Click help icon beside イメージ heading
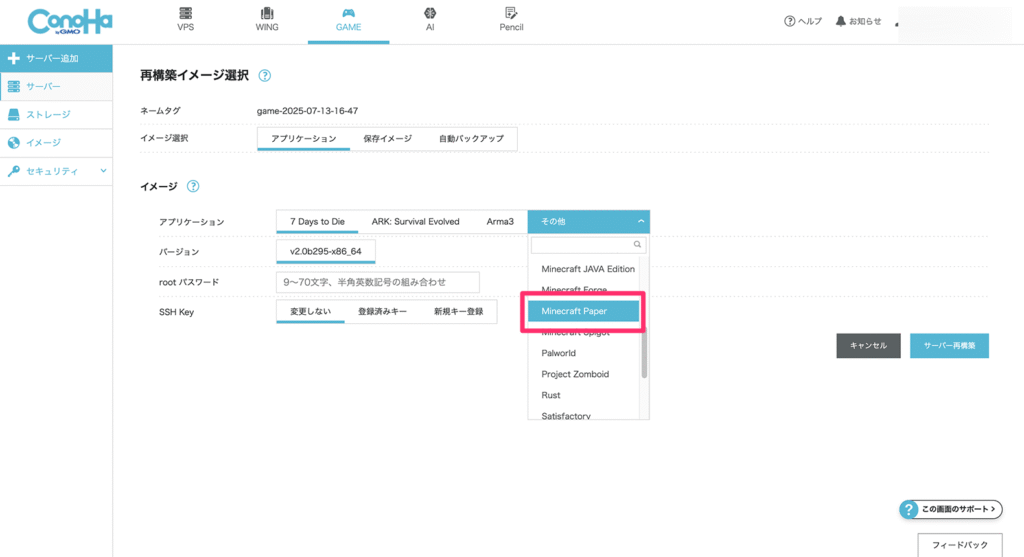 [x=193, y=186]
